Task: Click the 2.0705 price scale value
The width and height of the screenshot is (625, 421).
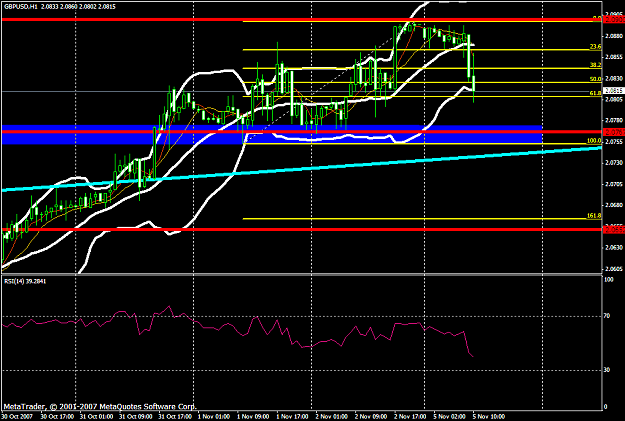Action: point(613,184)
